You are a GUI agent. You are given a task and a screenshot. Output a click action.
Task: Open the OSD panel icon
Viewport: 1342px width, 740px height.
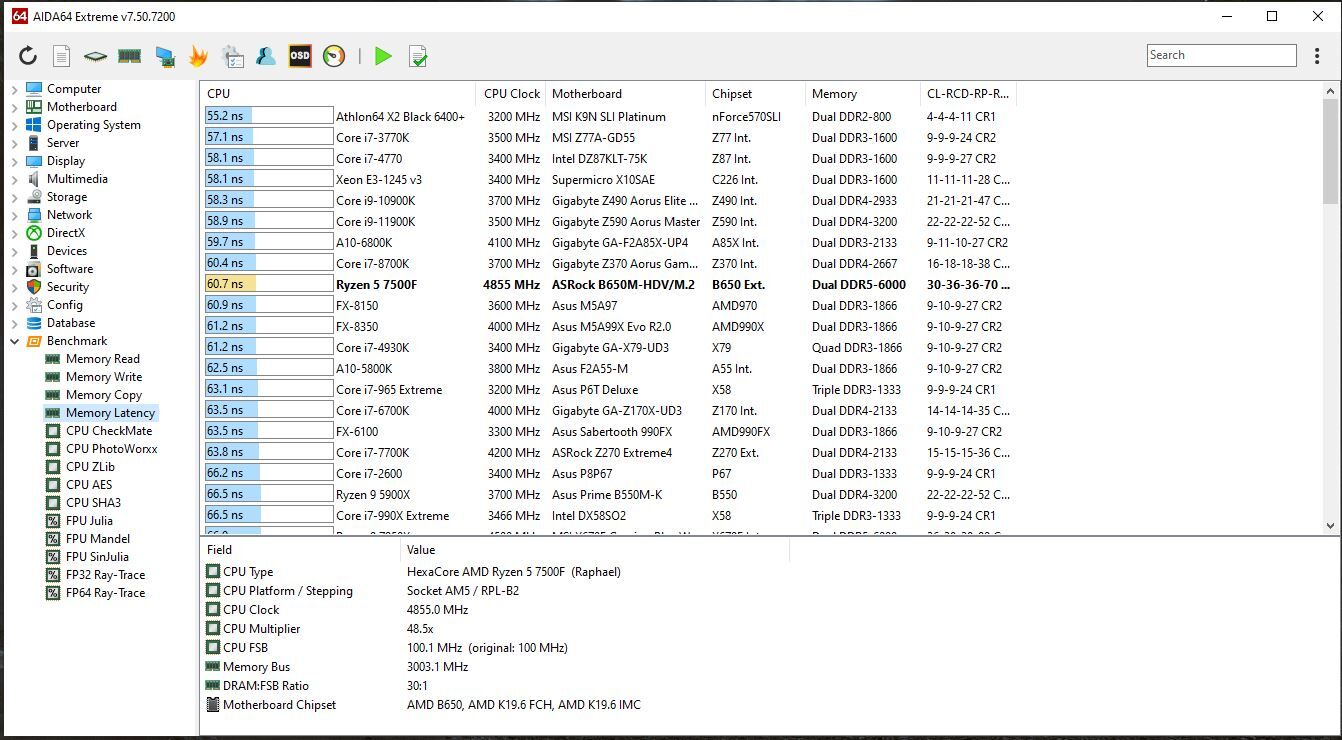[x=300, y=56]
